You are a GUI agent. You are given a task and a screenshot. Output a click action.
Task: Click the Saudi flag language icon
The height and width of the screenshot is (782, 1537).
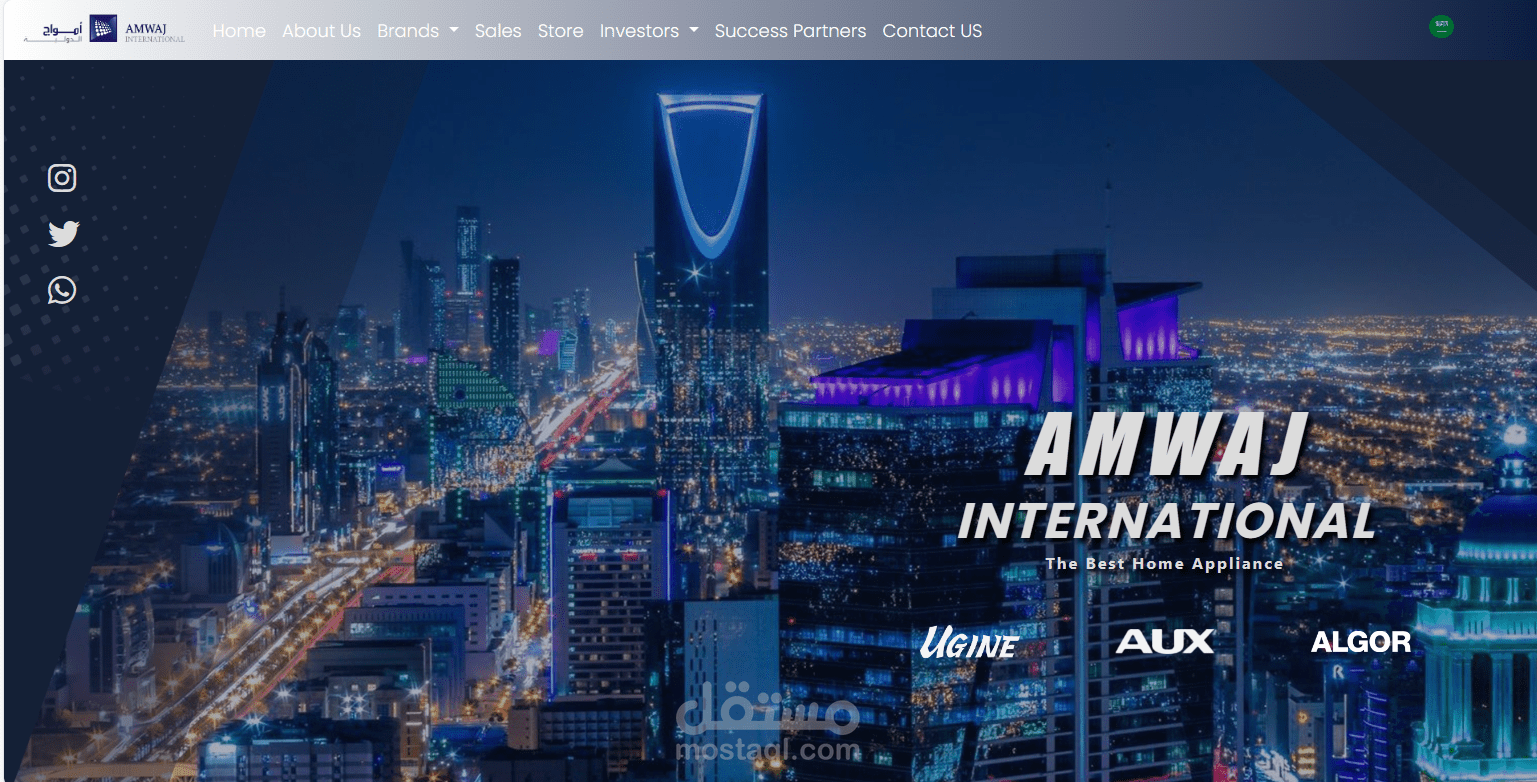tap(1441, 27)
